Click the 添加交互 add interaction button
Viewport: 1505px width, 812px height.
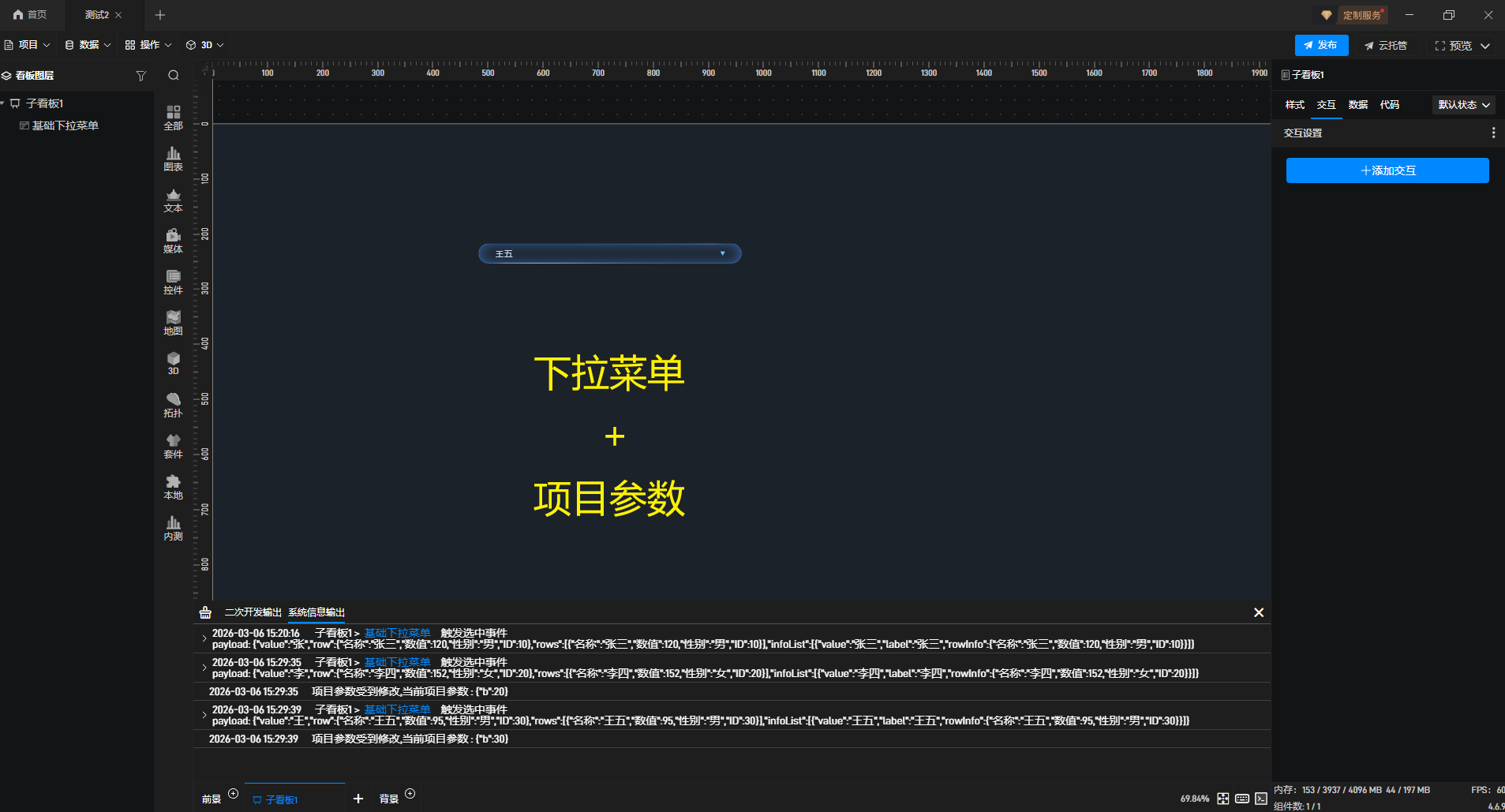click(x=1387, y=170)
